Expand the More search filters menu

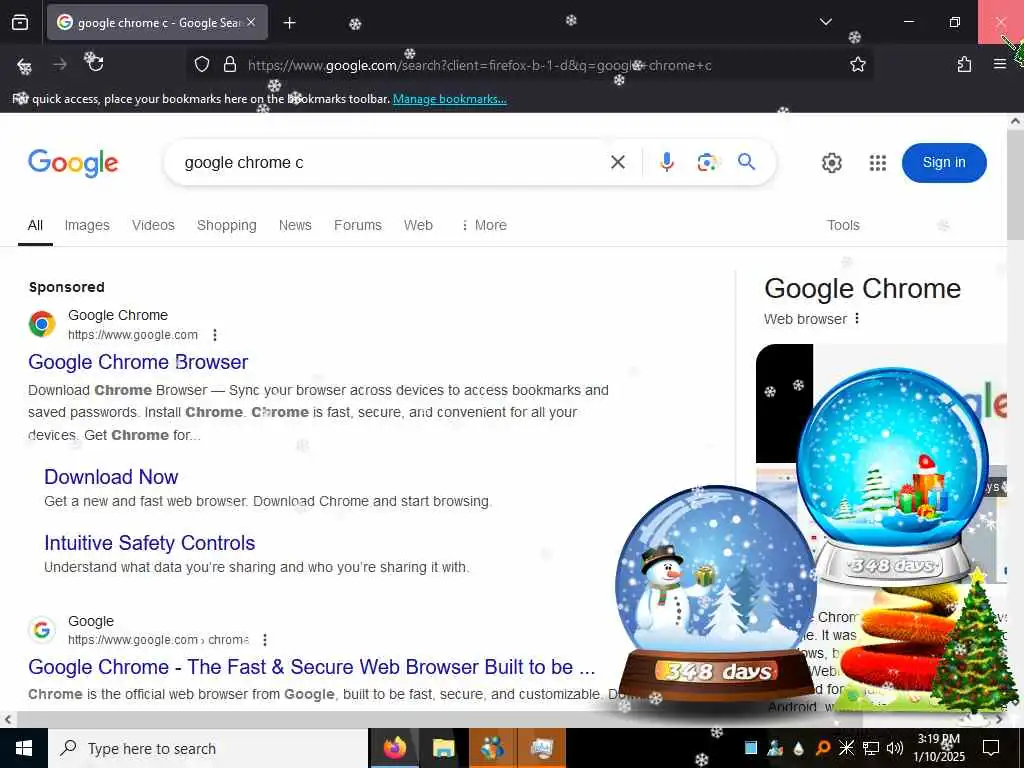(x=484, y=225)
